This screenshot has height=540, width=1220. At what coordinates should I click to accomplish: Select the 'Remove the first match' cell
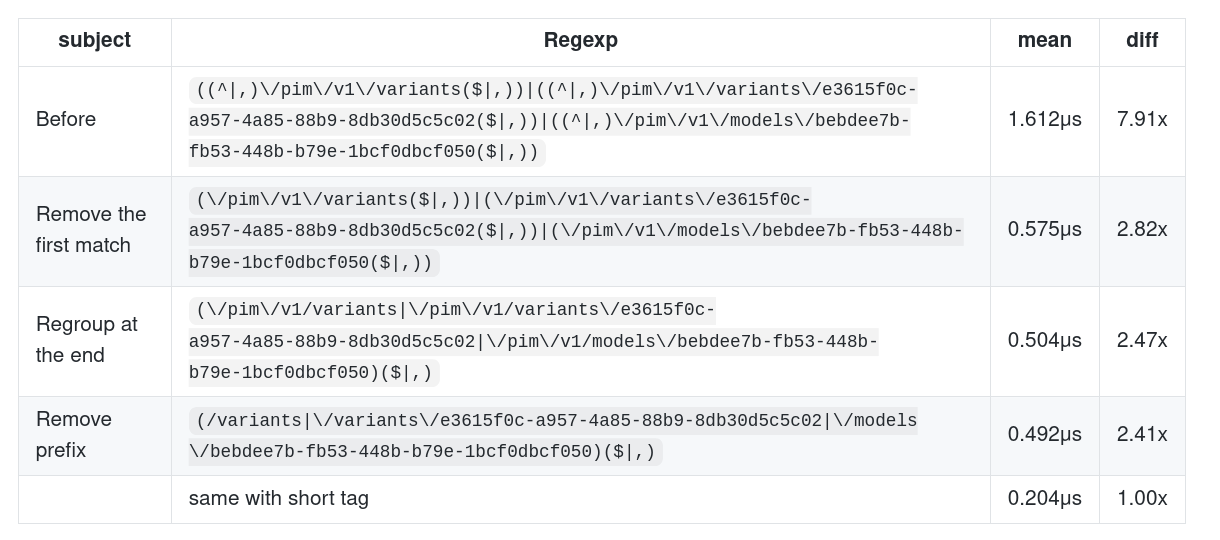91,230
